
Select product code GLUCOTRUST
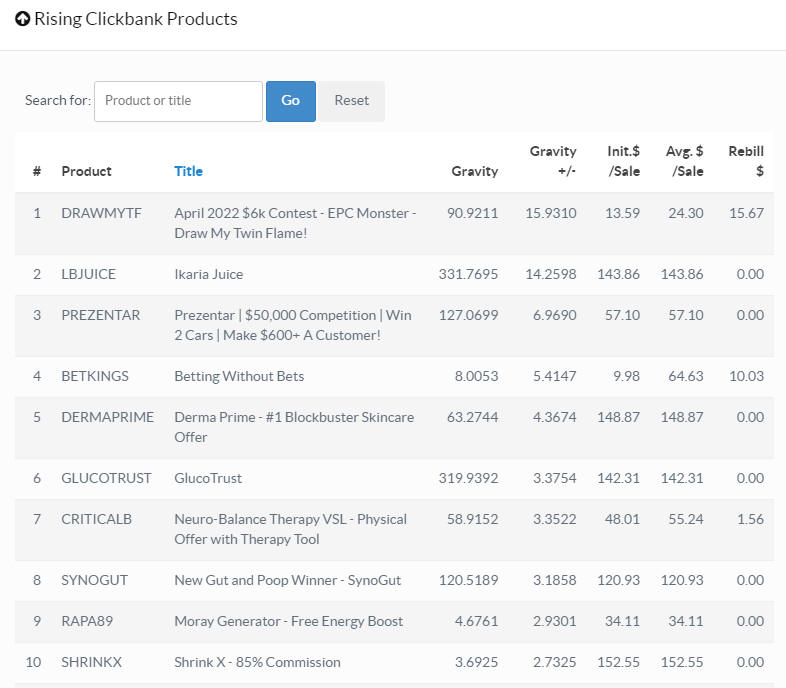(106, 478)
